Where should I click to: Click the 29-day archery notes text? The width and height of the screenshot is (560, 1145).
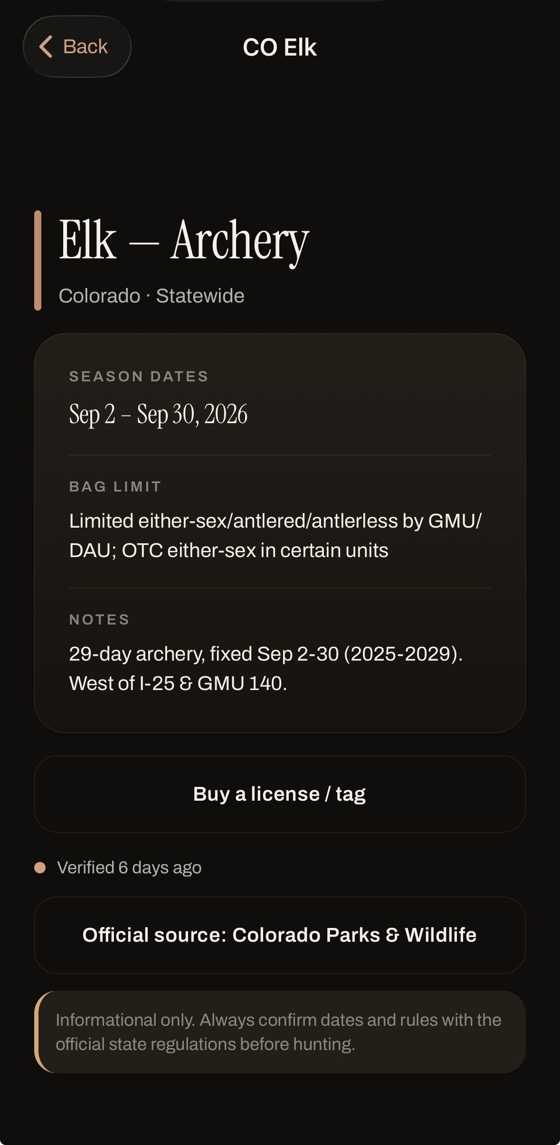tap(266, 669)
